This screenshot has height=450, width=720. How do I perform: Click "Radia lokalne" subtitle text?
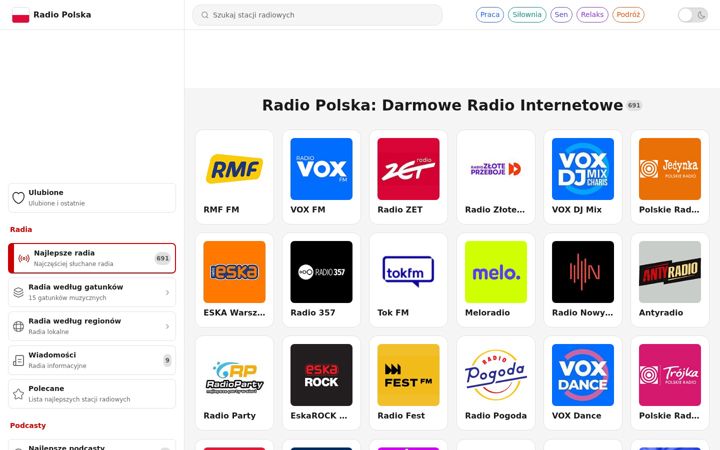(x=49, y=332)
